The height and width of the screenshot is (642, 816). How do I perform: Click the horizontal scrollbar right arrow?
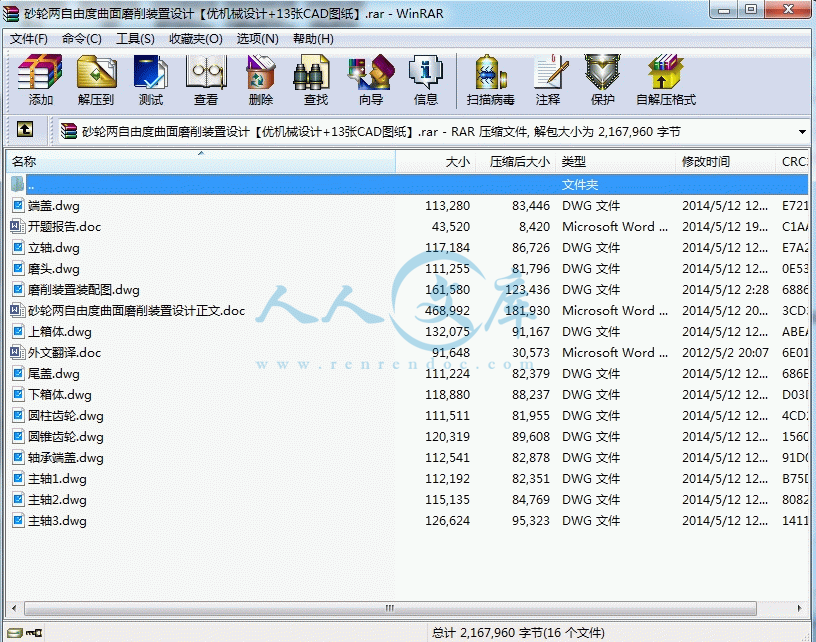[x=799, y=608]
